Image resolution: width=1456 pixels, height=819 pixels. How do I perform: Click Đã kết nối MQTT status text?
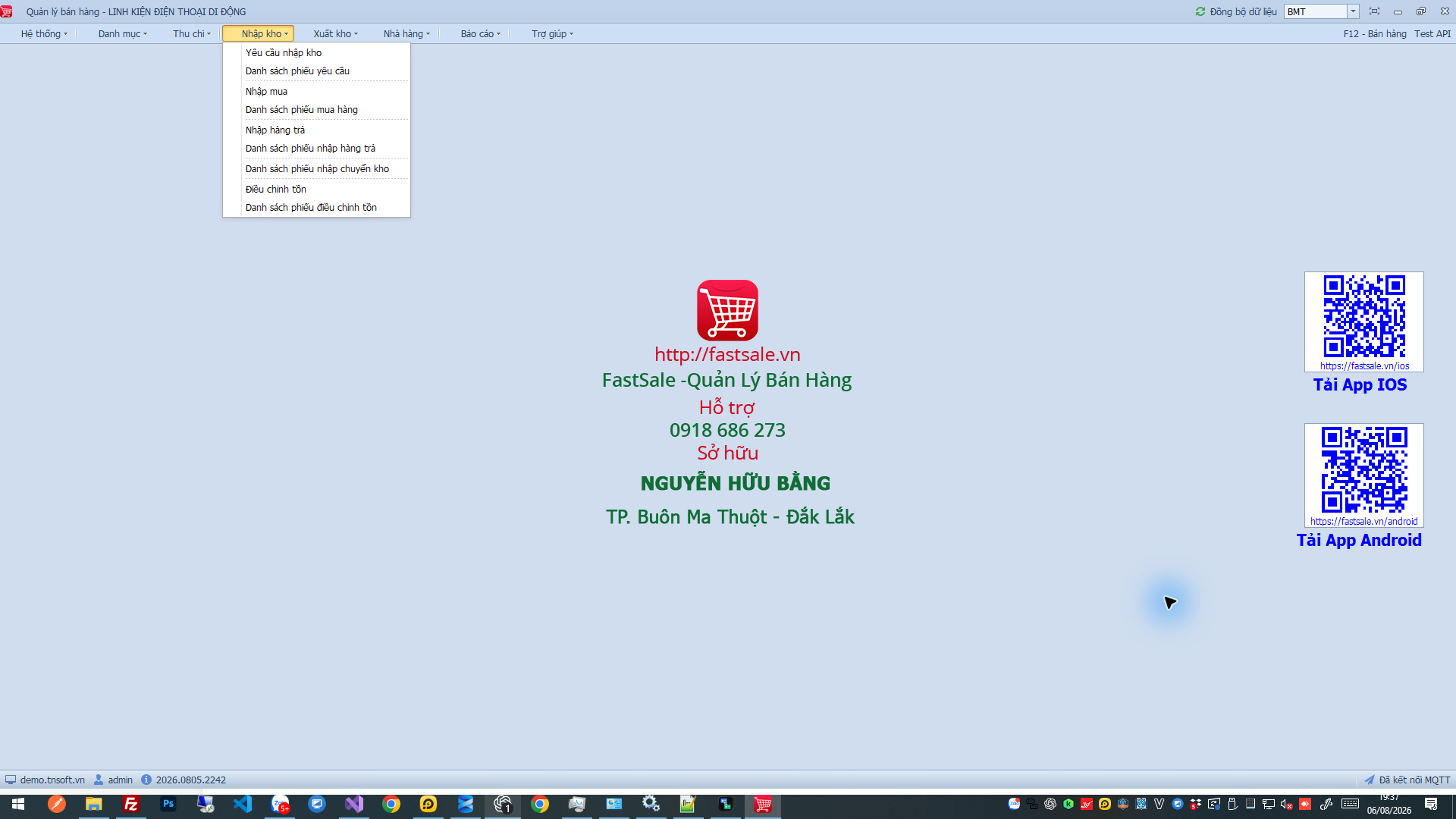(x=1414, y=780)
